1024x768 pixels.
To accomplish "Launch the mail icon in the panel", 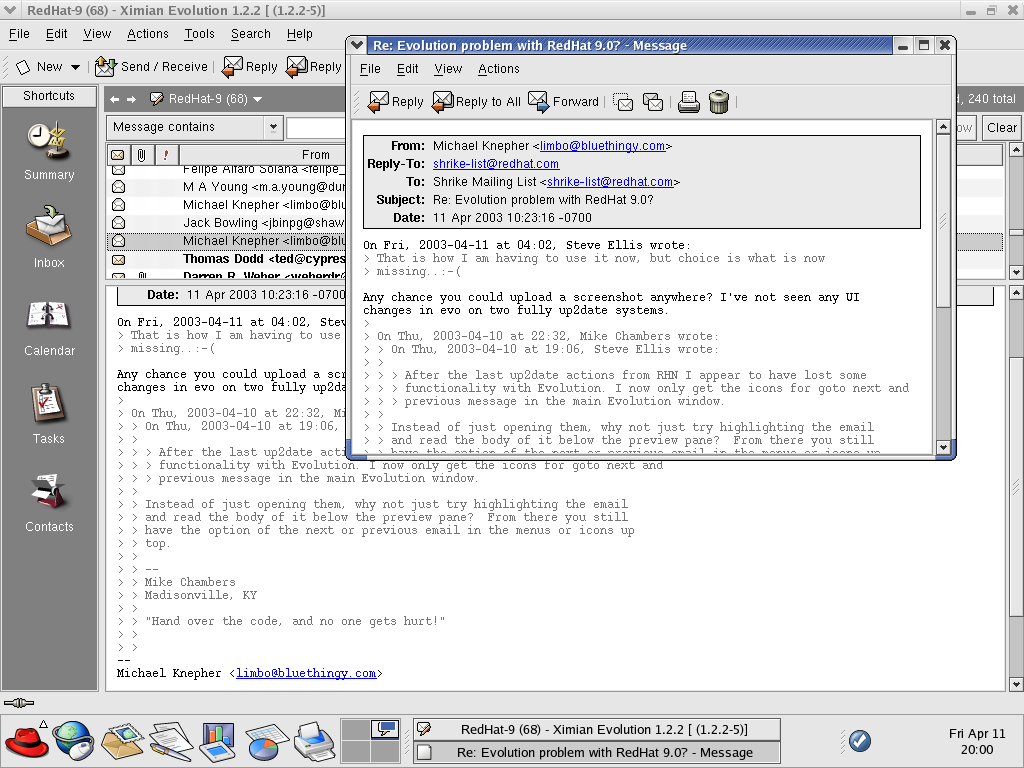I will [121, 741].
